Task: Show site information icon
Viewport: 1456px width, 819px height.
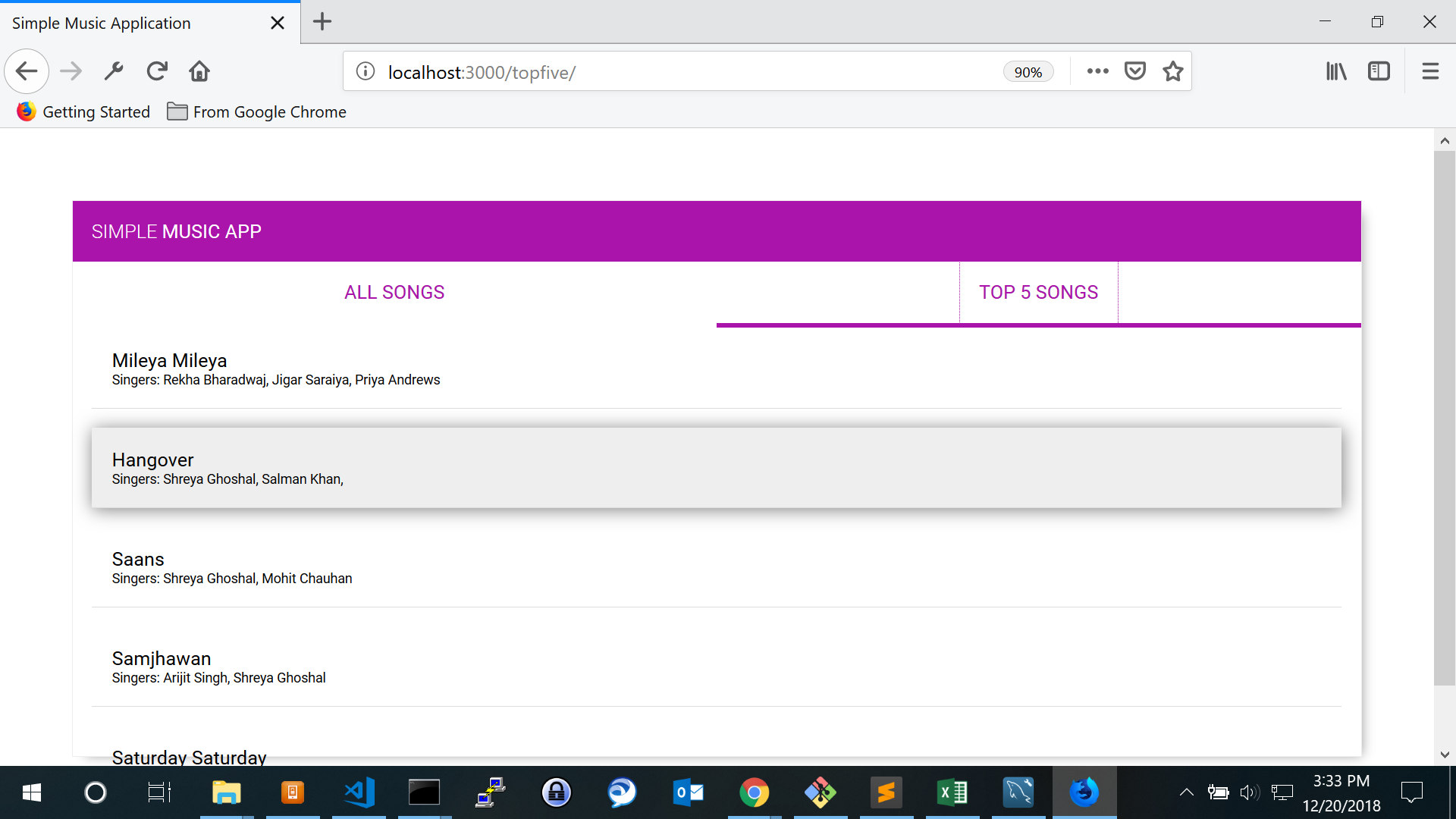Action: pos(366,71)
